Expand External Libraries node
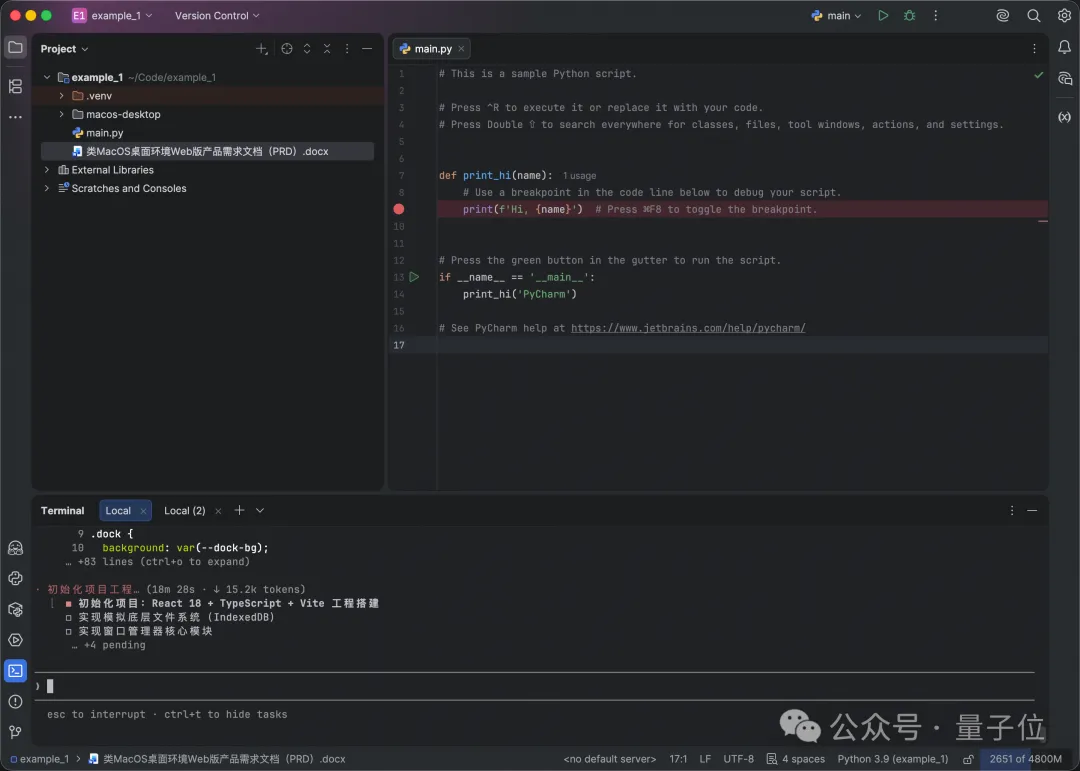Screen dimensions: 1080x771 tap(47, 170)
